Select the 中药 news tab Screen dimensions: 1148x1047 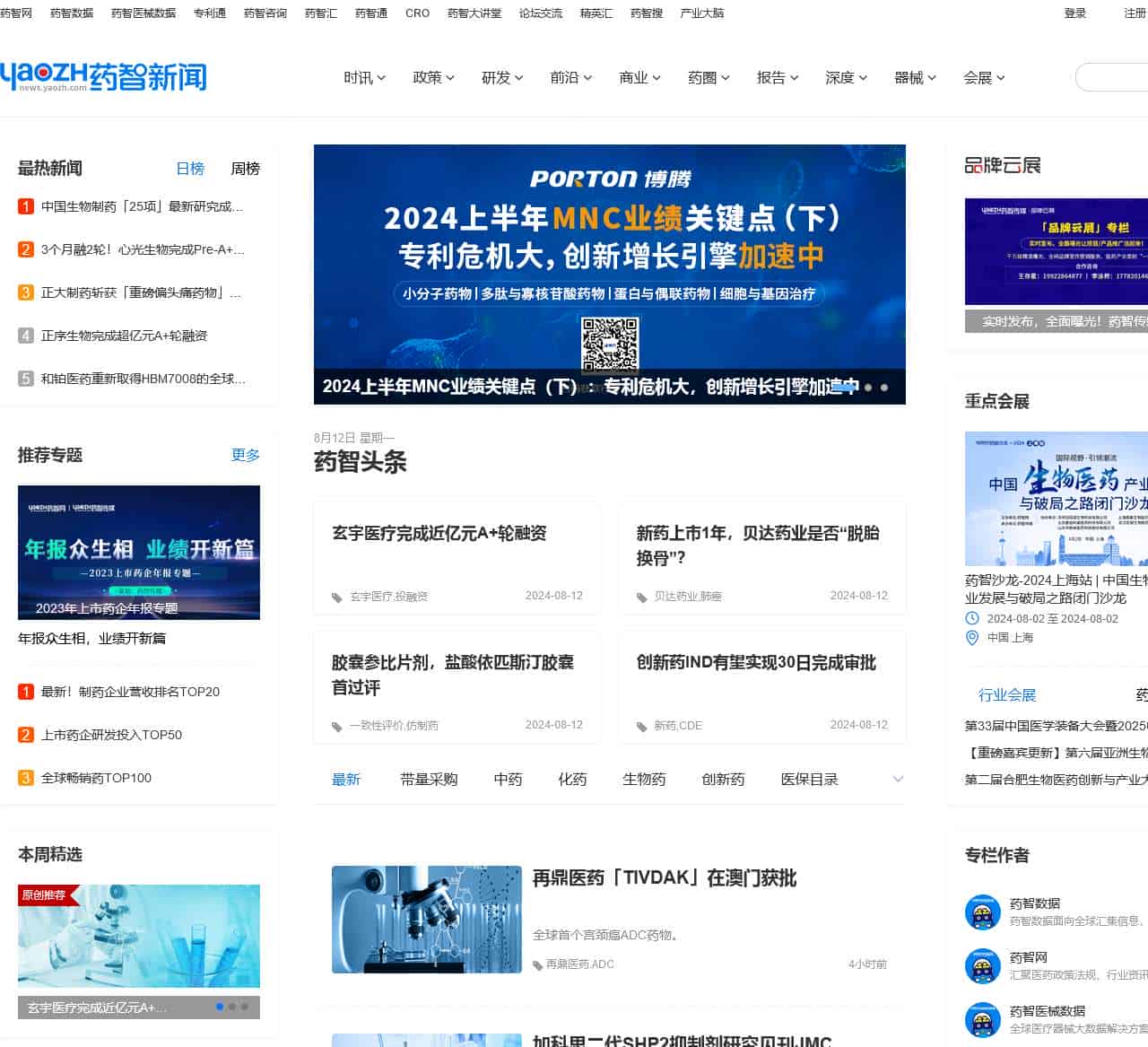[508, 780]
